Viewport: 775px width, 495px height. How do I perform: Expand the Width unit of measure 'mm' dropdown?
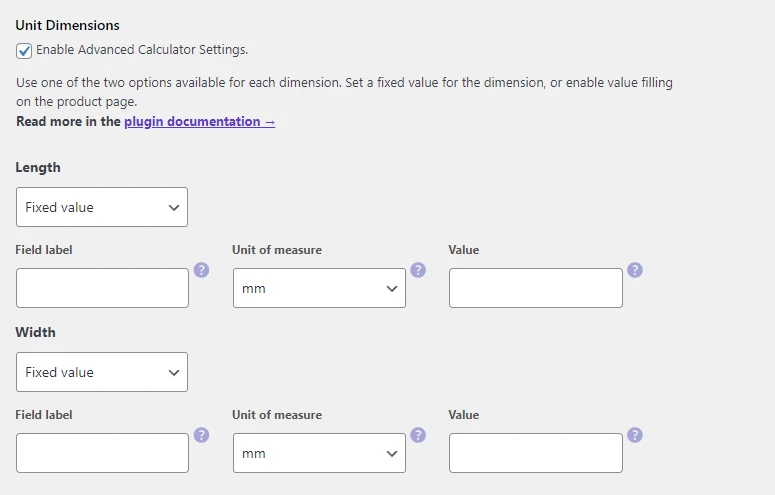coord(319,453)
